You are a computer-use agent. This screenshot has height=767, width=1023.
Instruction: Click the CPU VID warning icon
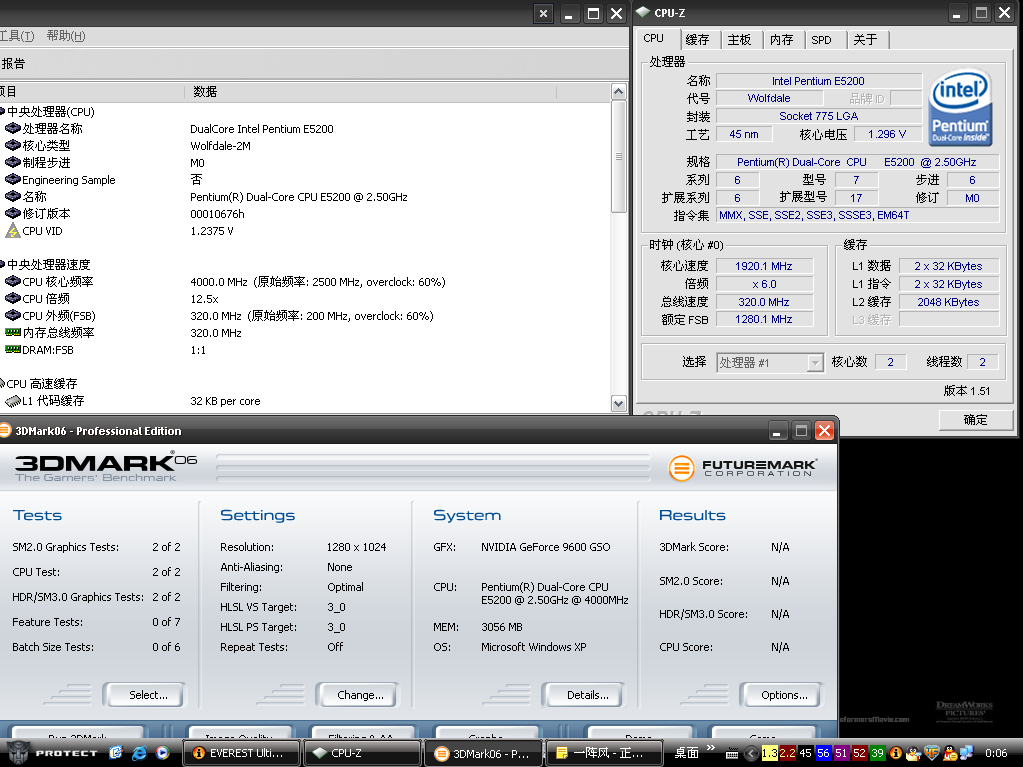12,230
